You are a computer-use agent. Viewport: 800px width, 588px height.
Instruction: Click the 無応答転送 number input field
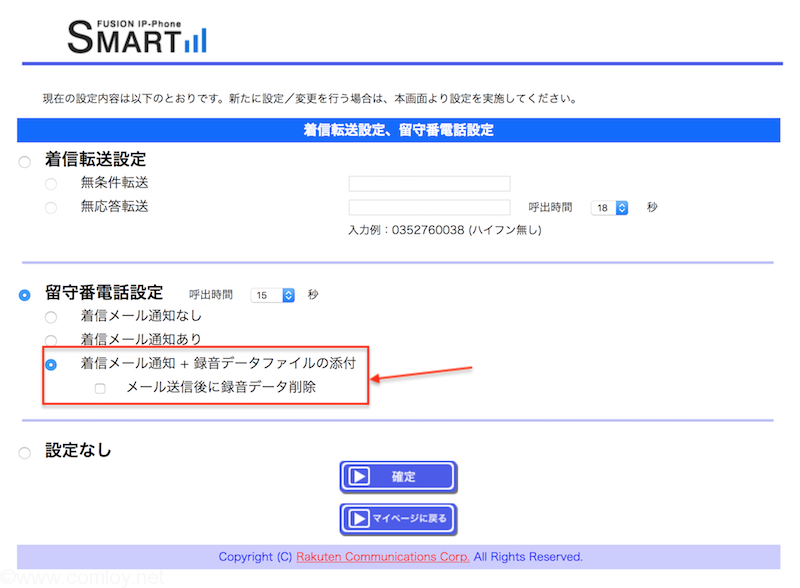429,207
